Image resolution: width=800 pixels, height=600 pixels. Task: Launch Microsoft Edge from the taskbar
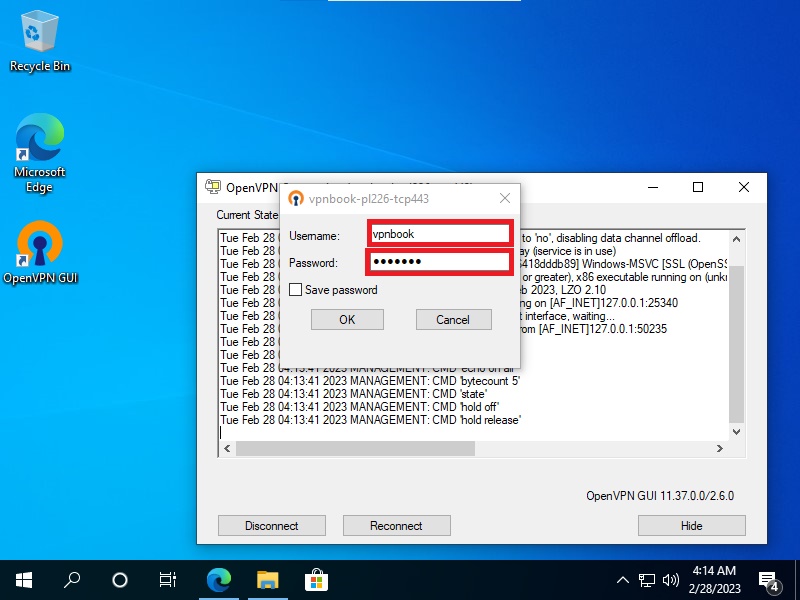tap(218, 579)
